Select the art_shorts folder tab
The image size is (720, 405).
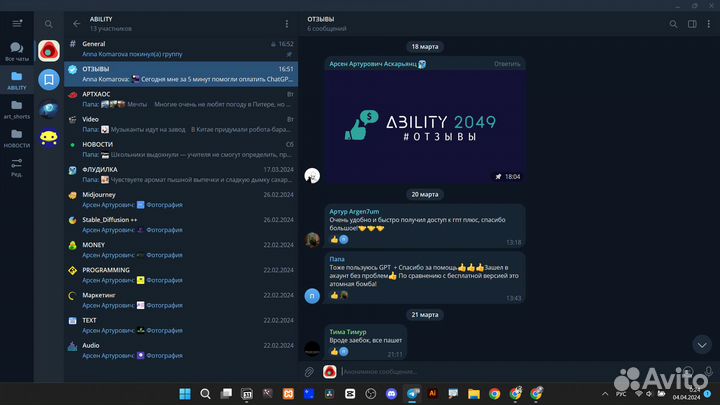[17, 109]
